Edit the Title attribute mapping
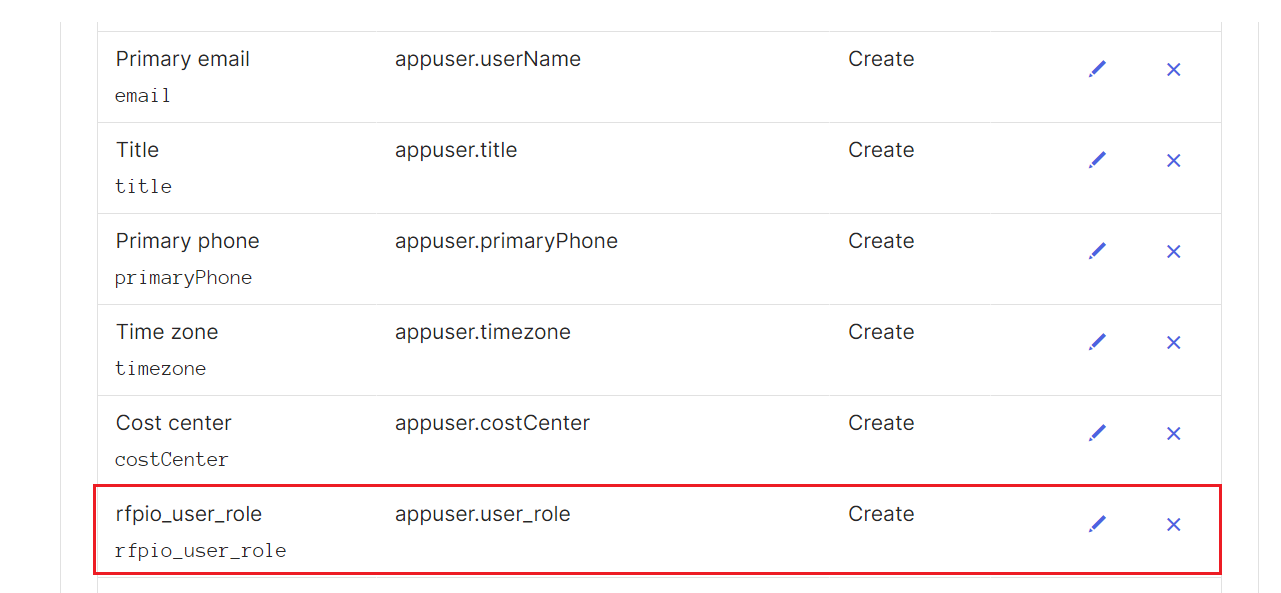1281x593 pixels. [x=1097, y=160]
